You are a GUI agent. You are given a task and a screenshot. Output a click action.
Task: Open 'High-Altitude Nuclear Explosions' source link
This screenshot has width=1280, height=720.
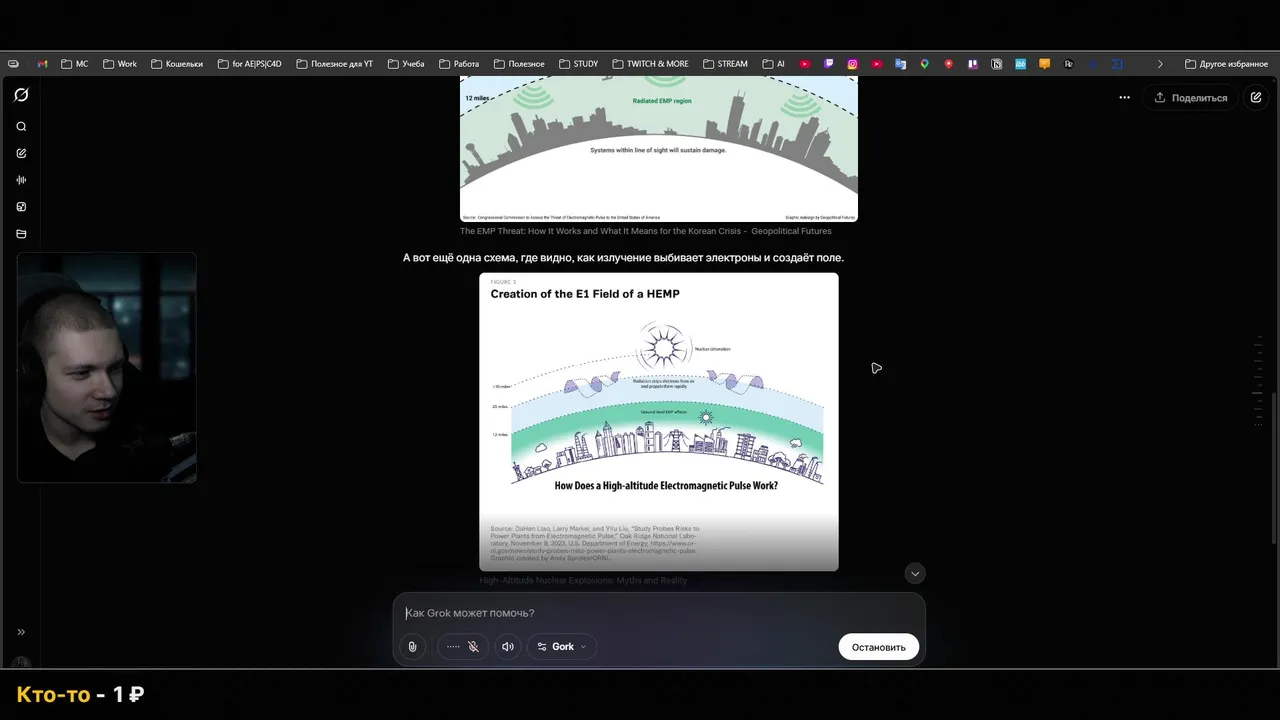click(x=583, y=580)
